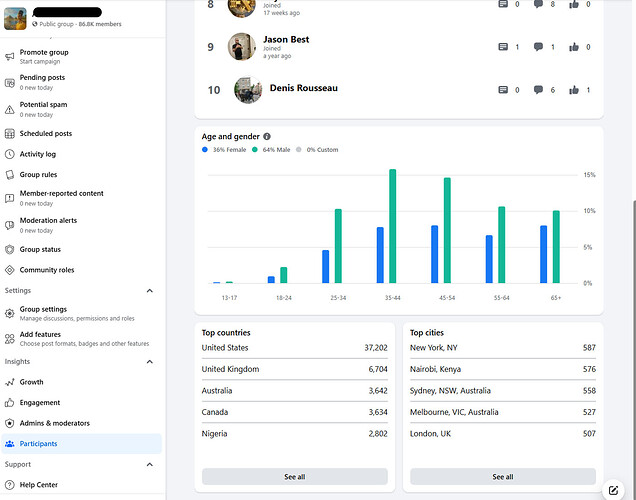Click See all under Top countries
The image size is (636, 500).
tap(294, 477)
